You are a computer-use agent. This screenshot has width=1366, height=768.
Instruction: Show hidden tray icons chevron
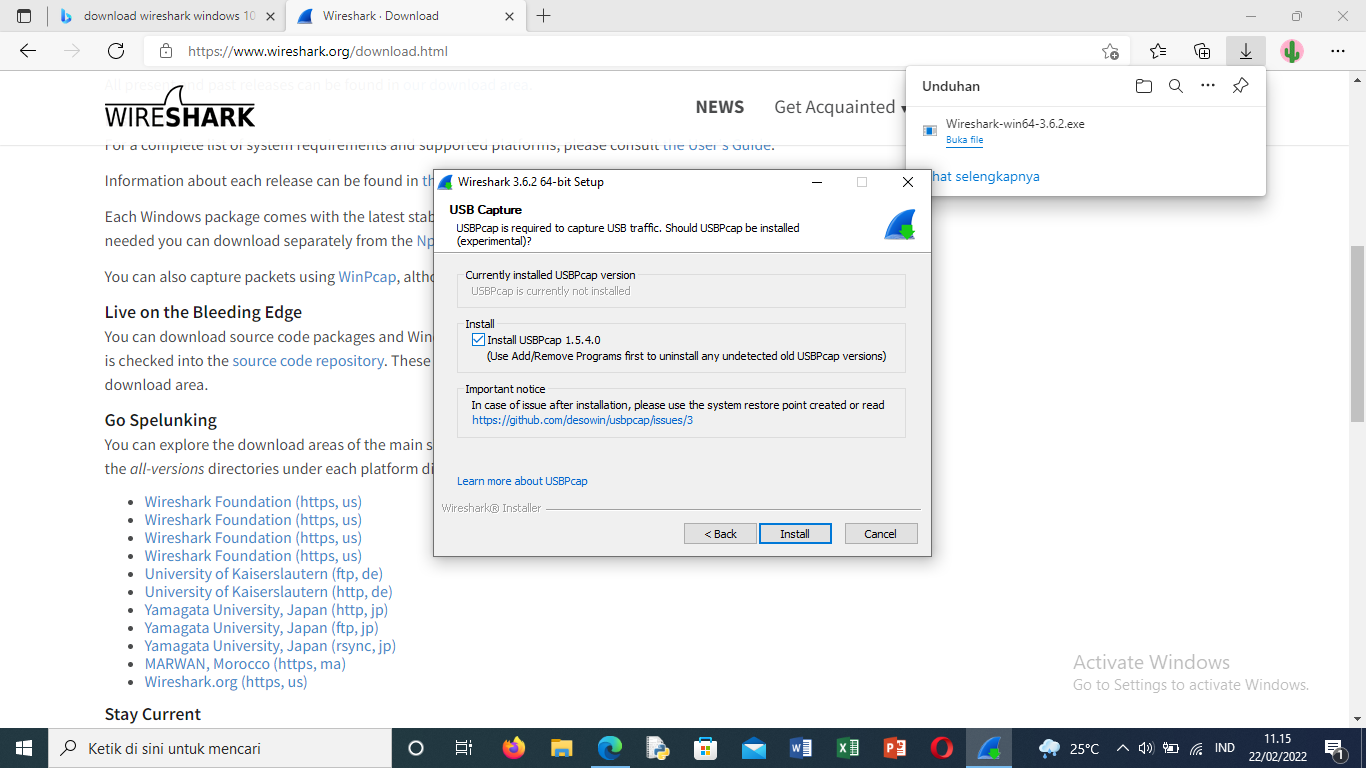click(1123, 748)
